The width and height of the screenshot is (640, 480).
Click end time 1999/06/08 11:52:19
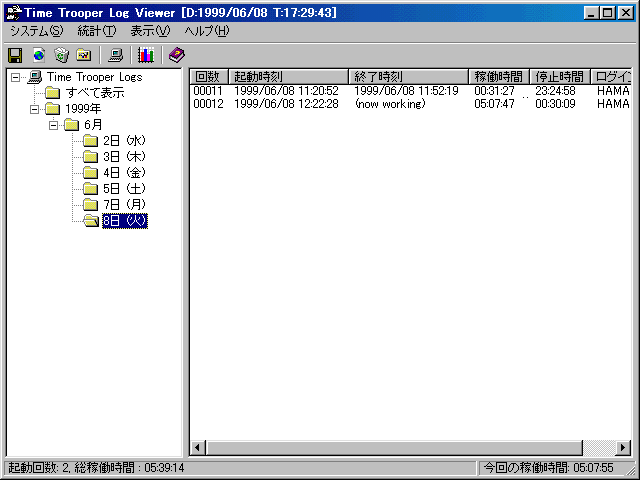[x=406, y=91]
